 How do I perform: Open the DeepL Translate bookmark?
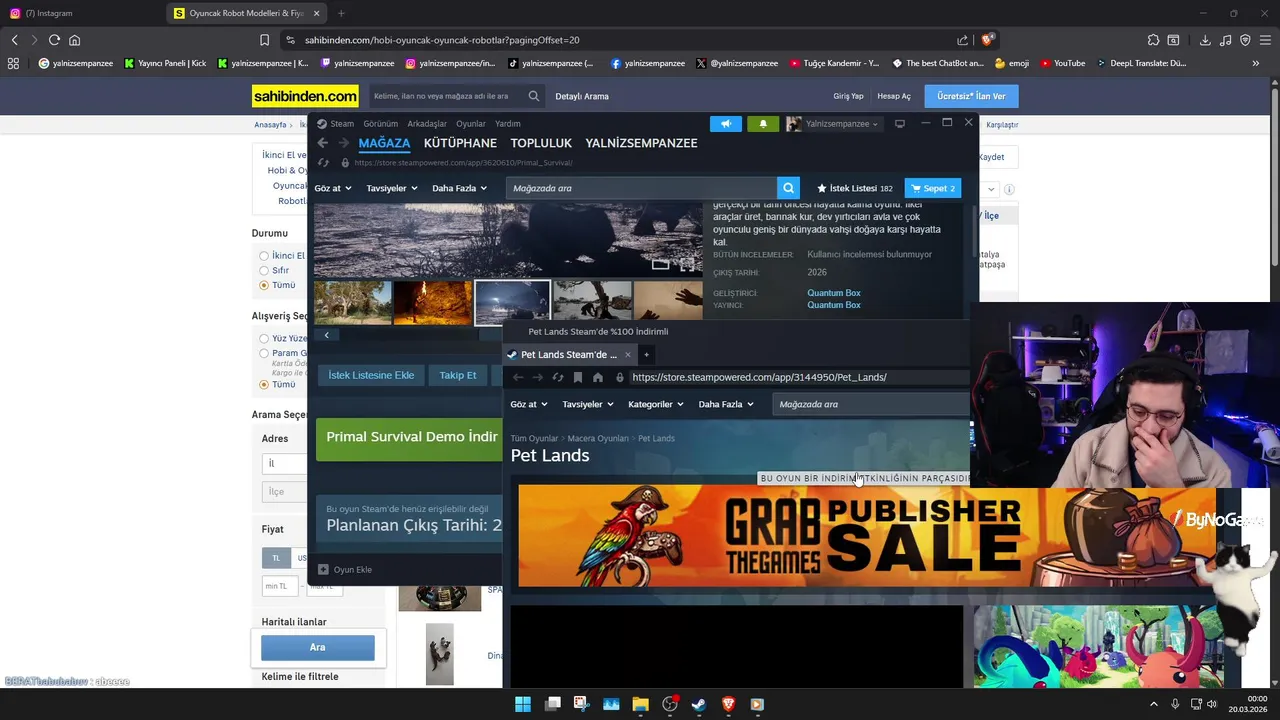coord(1141,63)
